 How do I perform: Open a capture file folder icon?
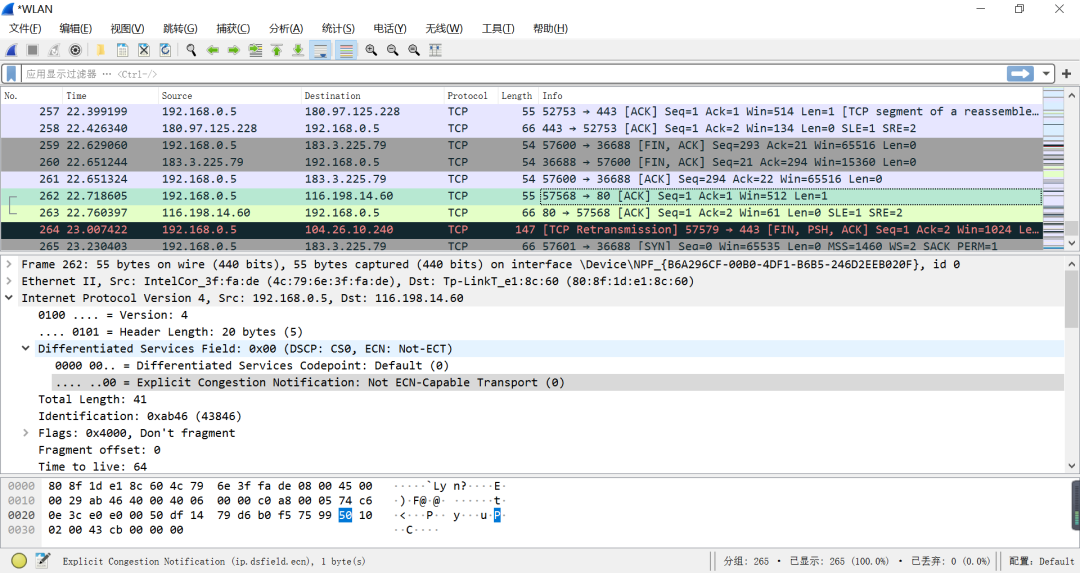click(101, 50)
